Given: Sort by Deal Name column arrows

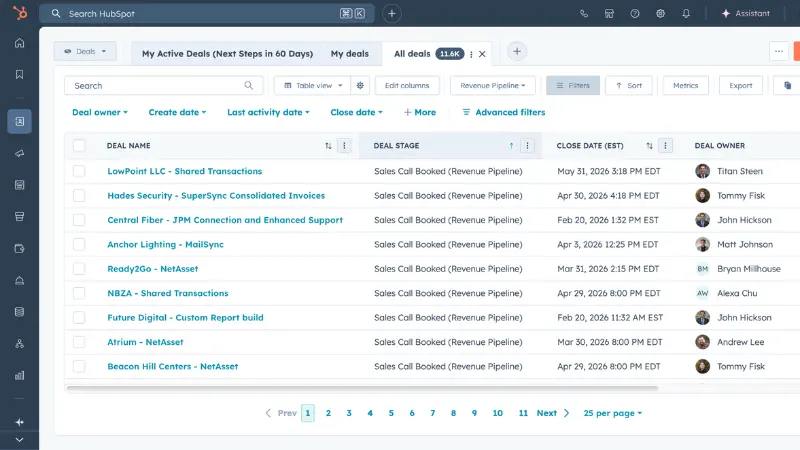Looking at the screenshot, I should [x=328, y=146].
